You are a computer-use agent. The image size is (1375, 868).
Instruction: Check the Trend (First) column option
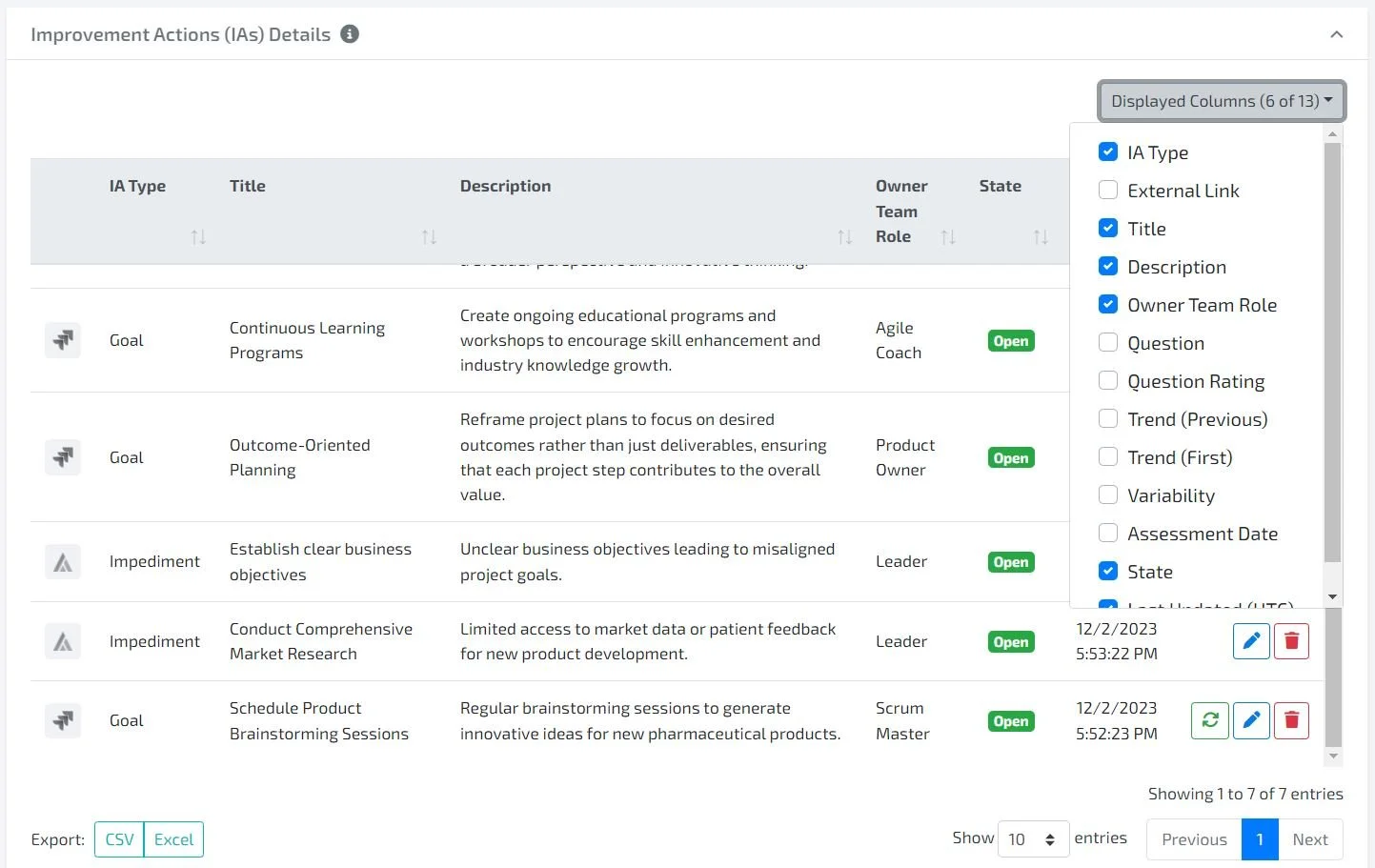[1108, 456]
